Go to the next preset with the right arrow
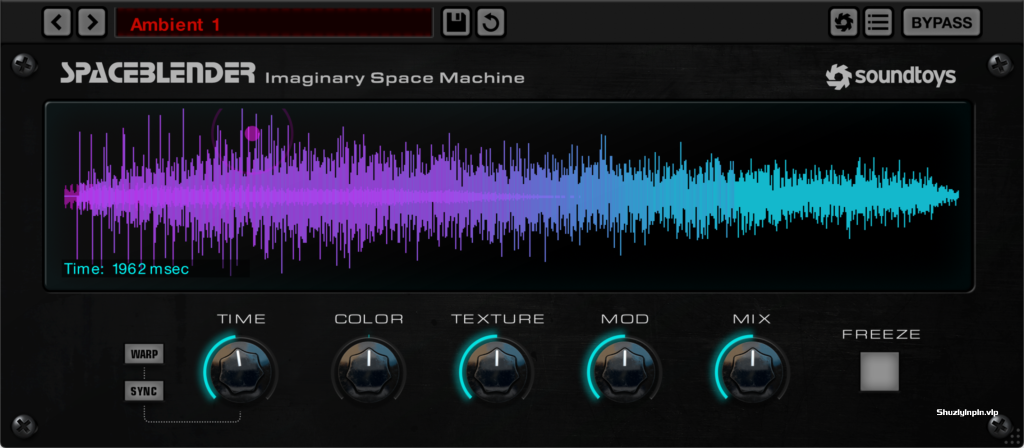The height and width of the screenshot is (448, 1024). coord(92,24)
